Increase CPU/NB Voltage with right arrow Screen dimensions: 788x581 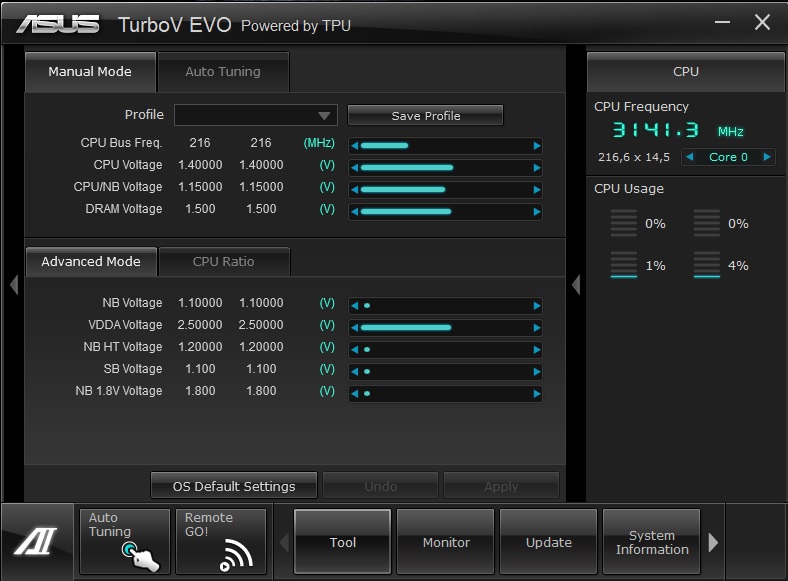tap(536, 189)
